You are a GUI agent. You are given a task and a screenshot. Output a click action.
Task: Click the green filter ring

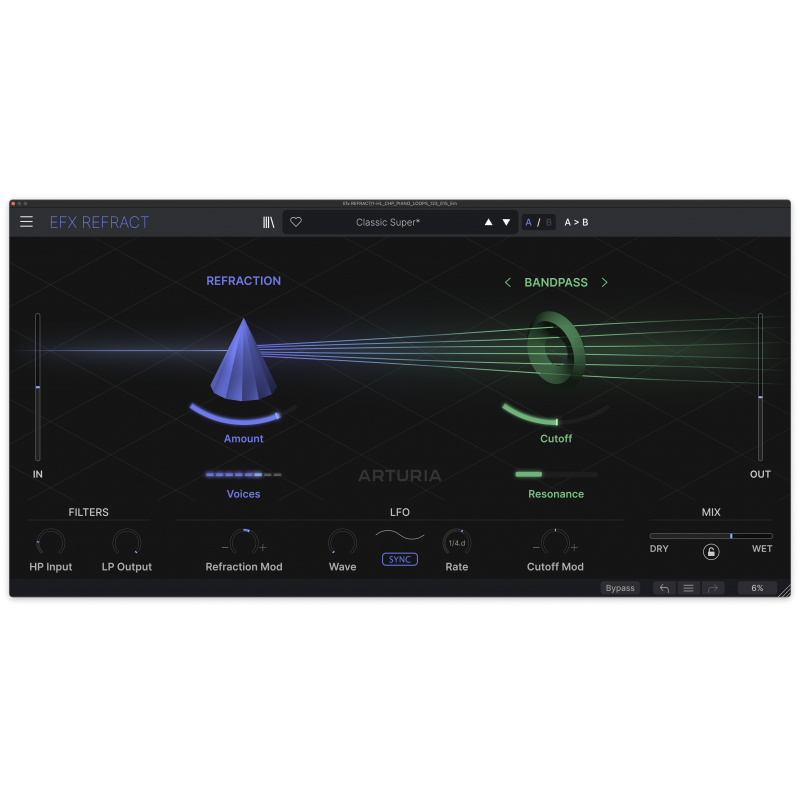(555, 347)
